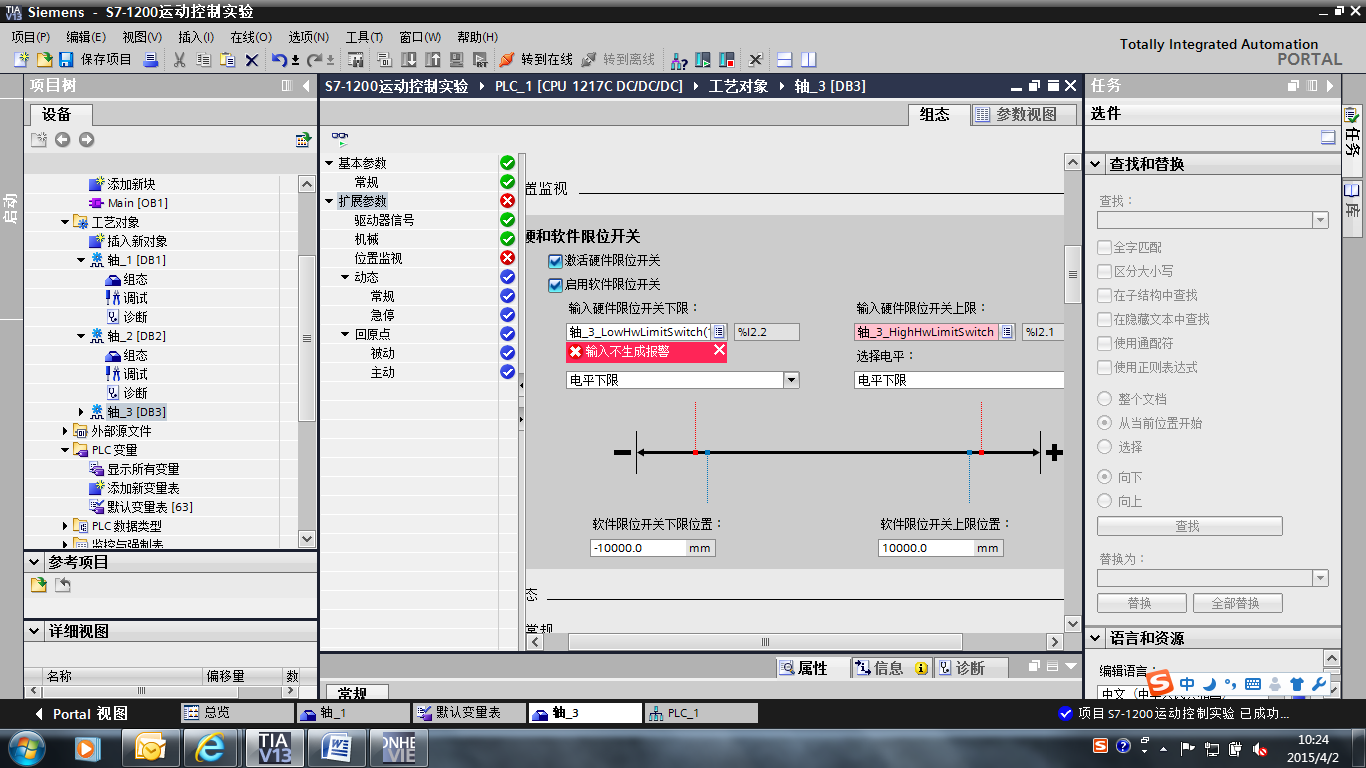Click the print icon in toolbar
This screenshot has height=768, width=1366.
[151, 60]
